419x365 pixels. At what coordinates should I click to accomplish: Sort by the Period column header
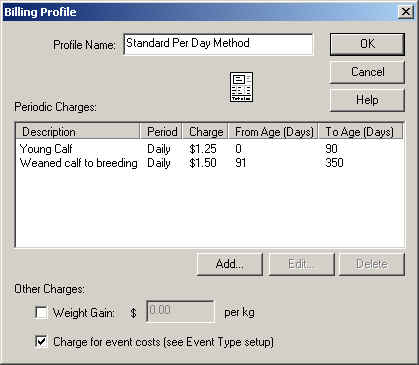(161, 132)
